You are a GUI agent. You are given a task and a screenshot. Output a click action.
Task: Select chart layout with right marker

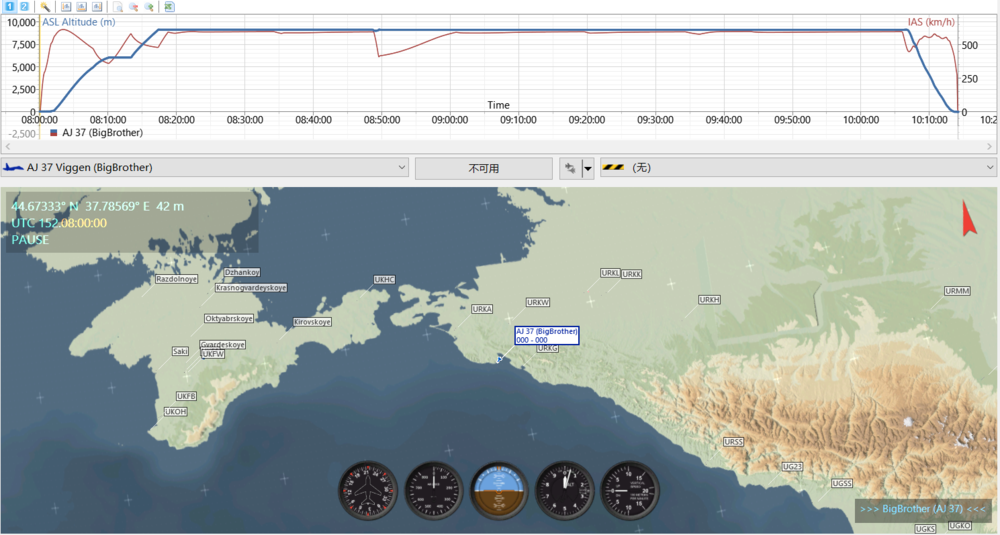[97, 6]
